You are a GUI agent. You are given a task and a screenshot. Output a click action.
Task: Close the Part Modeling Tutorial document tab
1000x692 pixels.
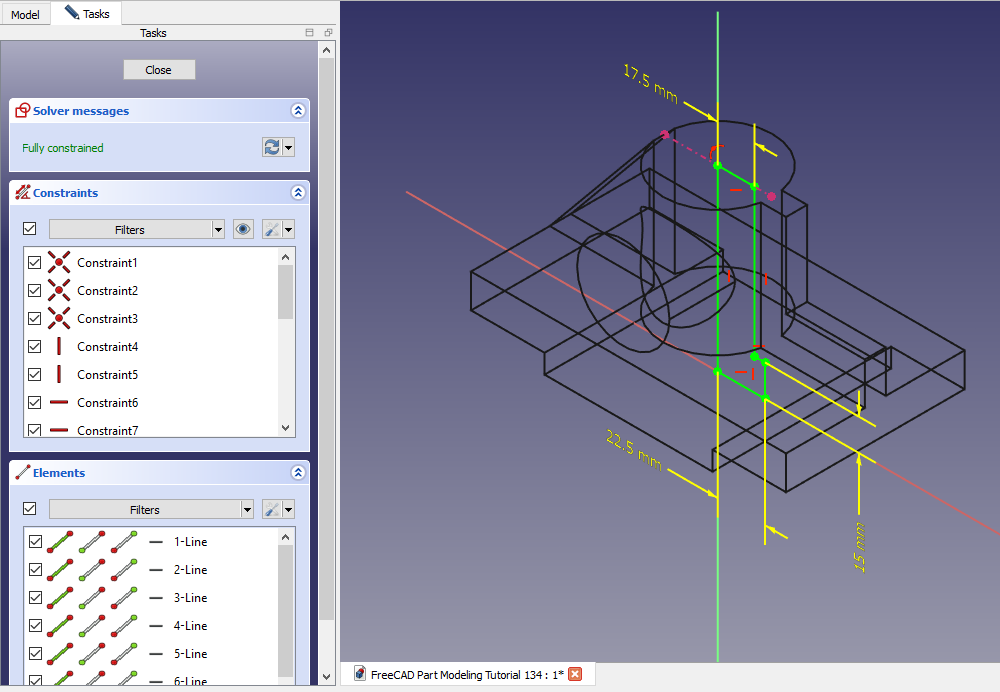[575, 674]
